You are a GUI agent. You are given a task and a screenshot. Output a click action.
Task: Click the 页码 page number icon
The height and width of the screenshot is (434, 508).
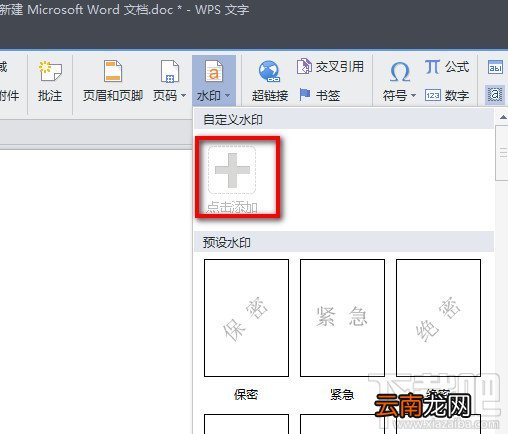(170, 71)
